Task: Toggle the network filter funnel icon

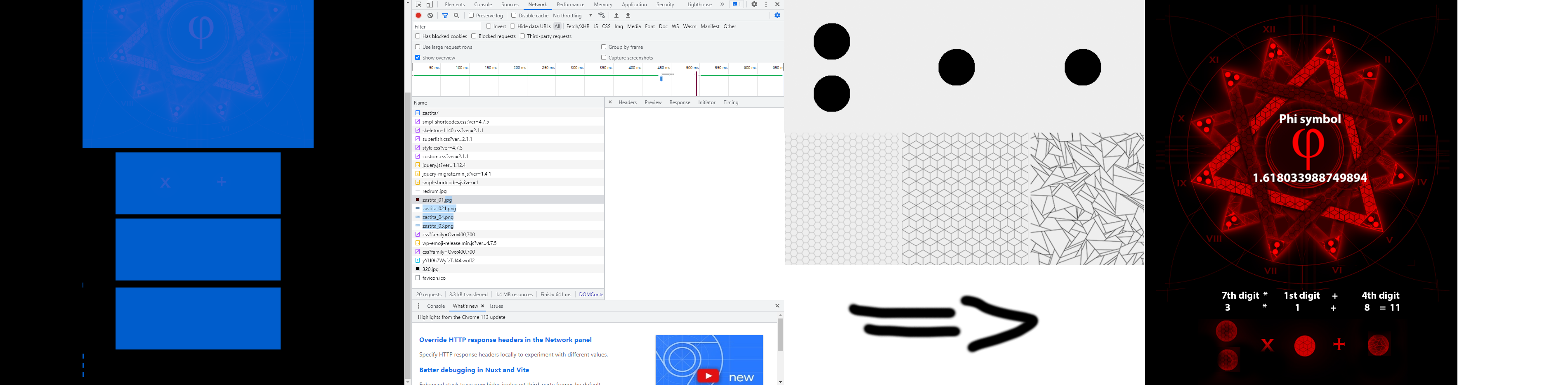Action: tap(445, 15)
